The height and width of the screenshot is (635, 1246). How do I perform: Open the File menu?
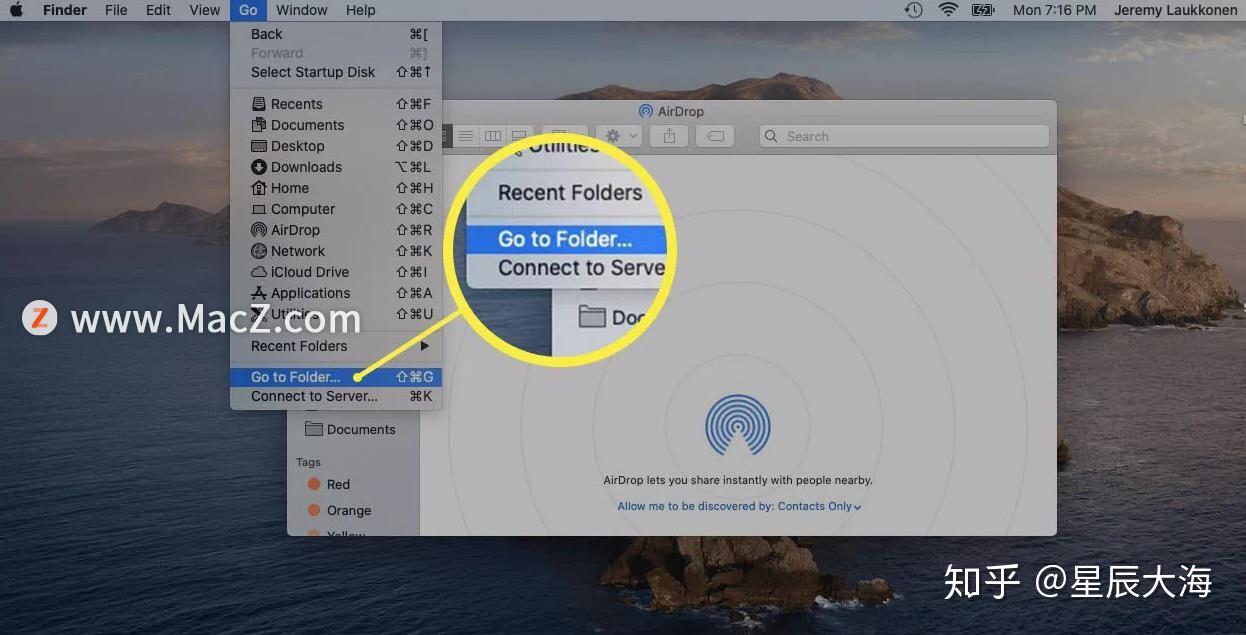pyautogui.click(x=116, y=10)
